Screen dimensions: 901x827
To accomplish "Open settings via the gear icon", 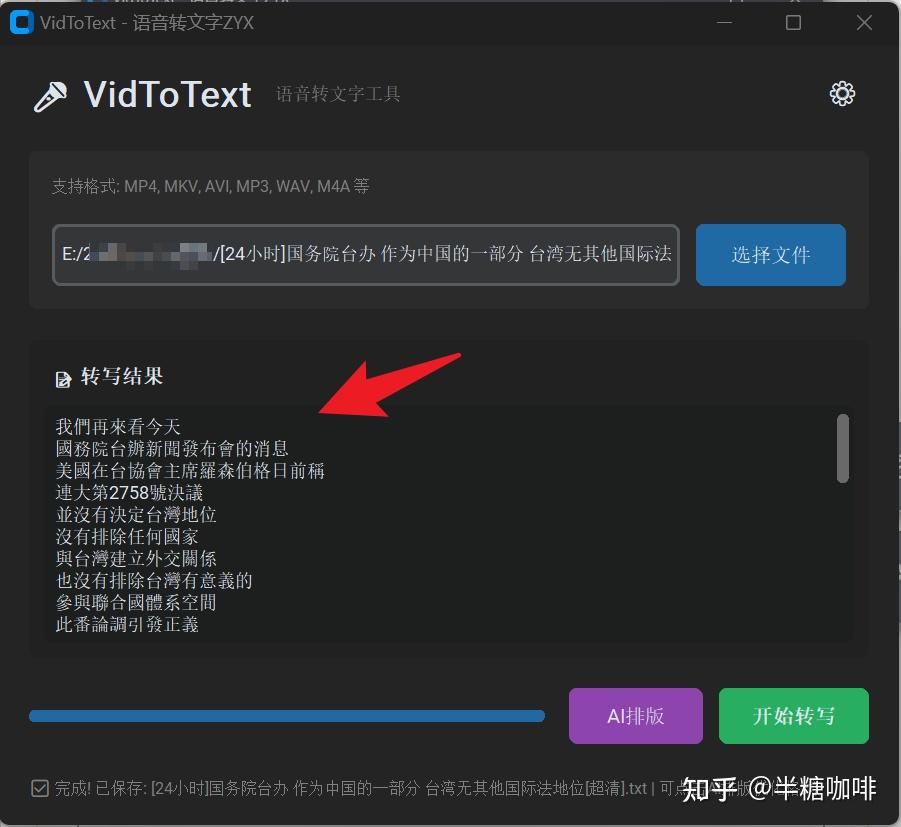I will pos(842,93).
